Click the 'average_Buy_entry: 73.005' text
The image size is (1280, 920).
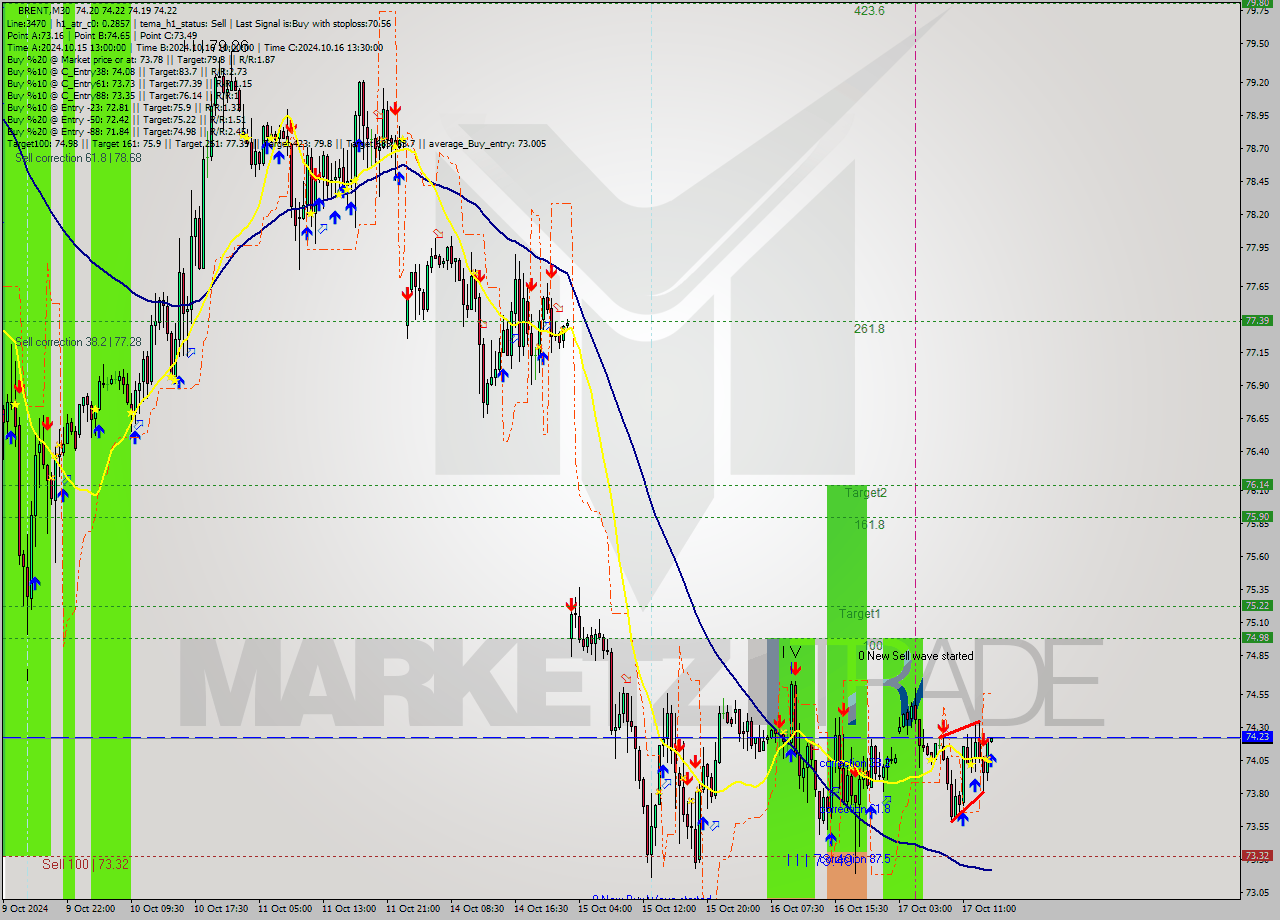[x=488, y=144]
